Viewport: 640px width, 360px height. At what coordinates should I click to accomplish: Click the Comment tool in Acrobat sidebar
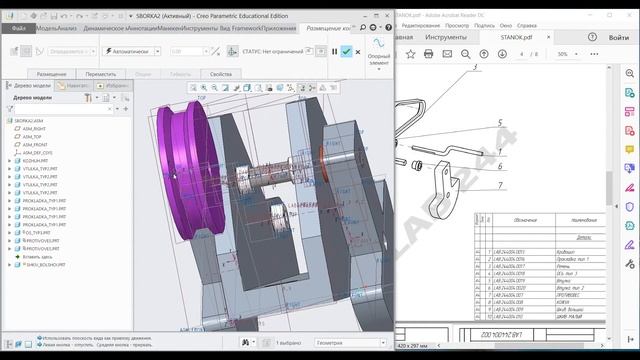pos(630,150)
